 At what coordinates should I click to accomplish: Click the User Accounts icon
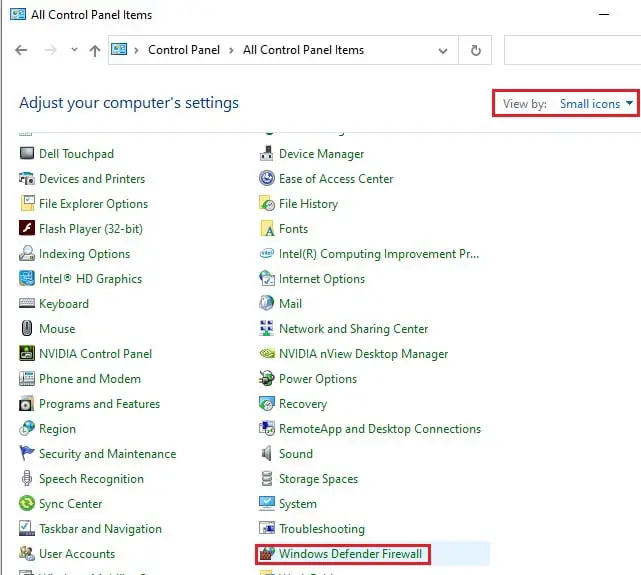coord(27,553)
